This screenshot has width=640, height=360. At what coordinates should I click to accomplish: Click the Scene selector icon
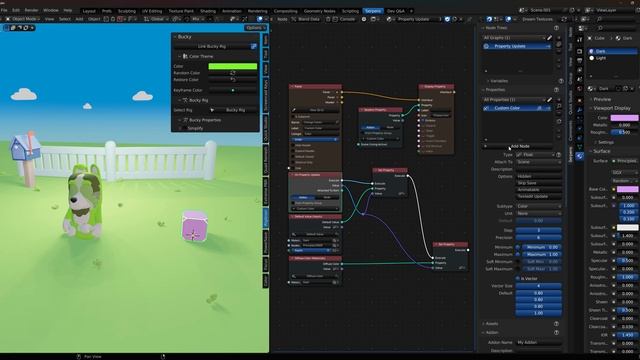click(522, 10)
